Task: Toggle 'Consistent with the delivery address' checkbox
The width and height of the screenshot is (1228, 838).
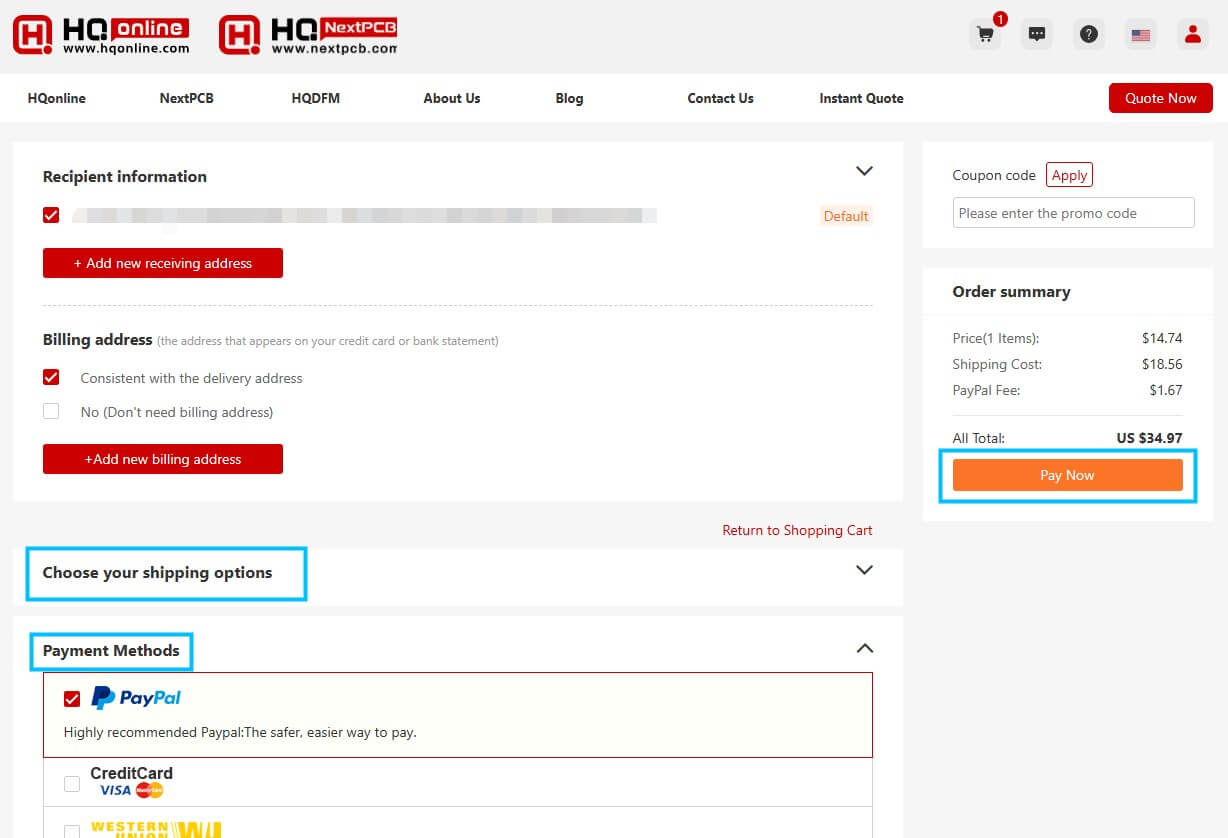Action: (x=51, y=378)
